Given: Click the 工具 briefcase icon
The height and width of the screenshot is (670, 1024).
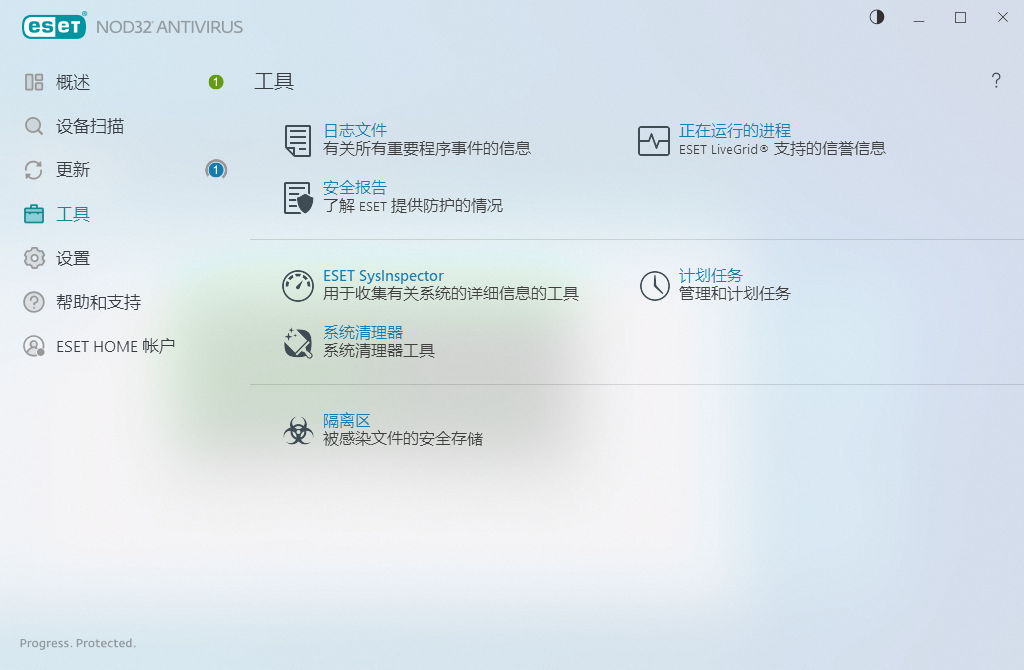Looking at the screenshot, I should (34, 214).
